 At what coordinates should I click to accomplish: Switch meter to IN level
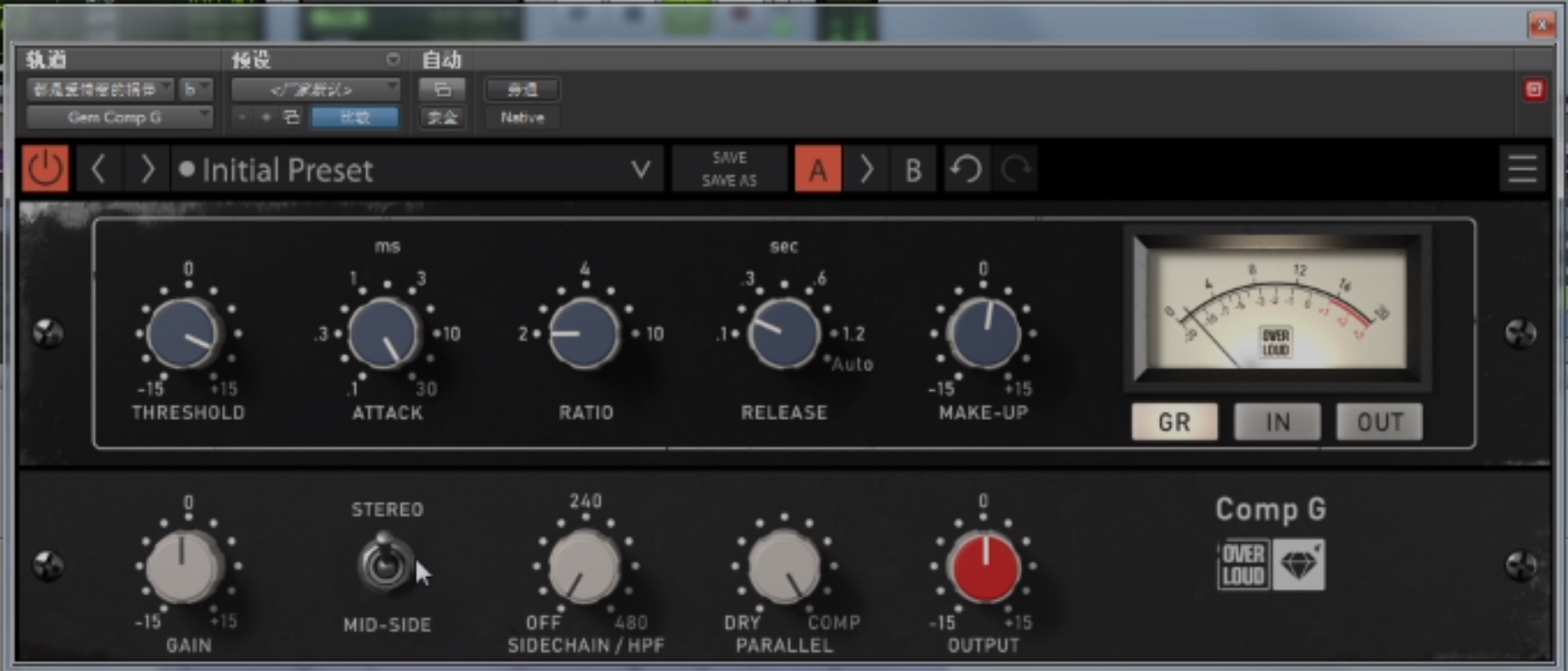click(x=1277, y=422)
